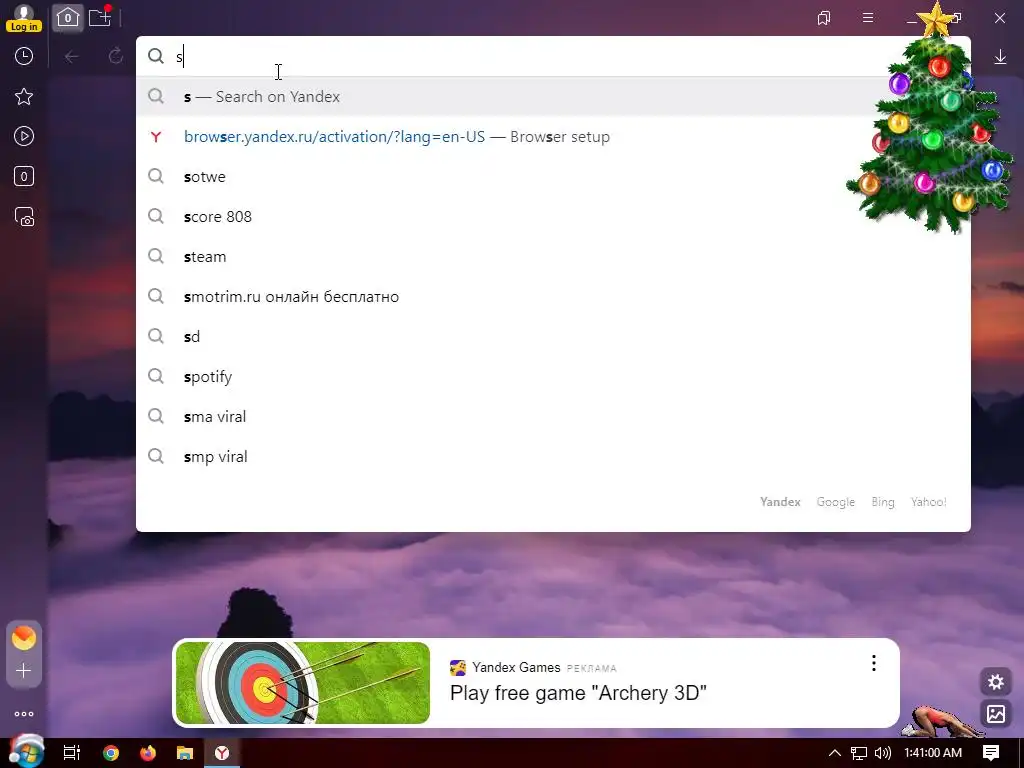Add a sidebar app with plus button
This screenshot has height=768, width=1024.
point(24,671)
